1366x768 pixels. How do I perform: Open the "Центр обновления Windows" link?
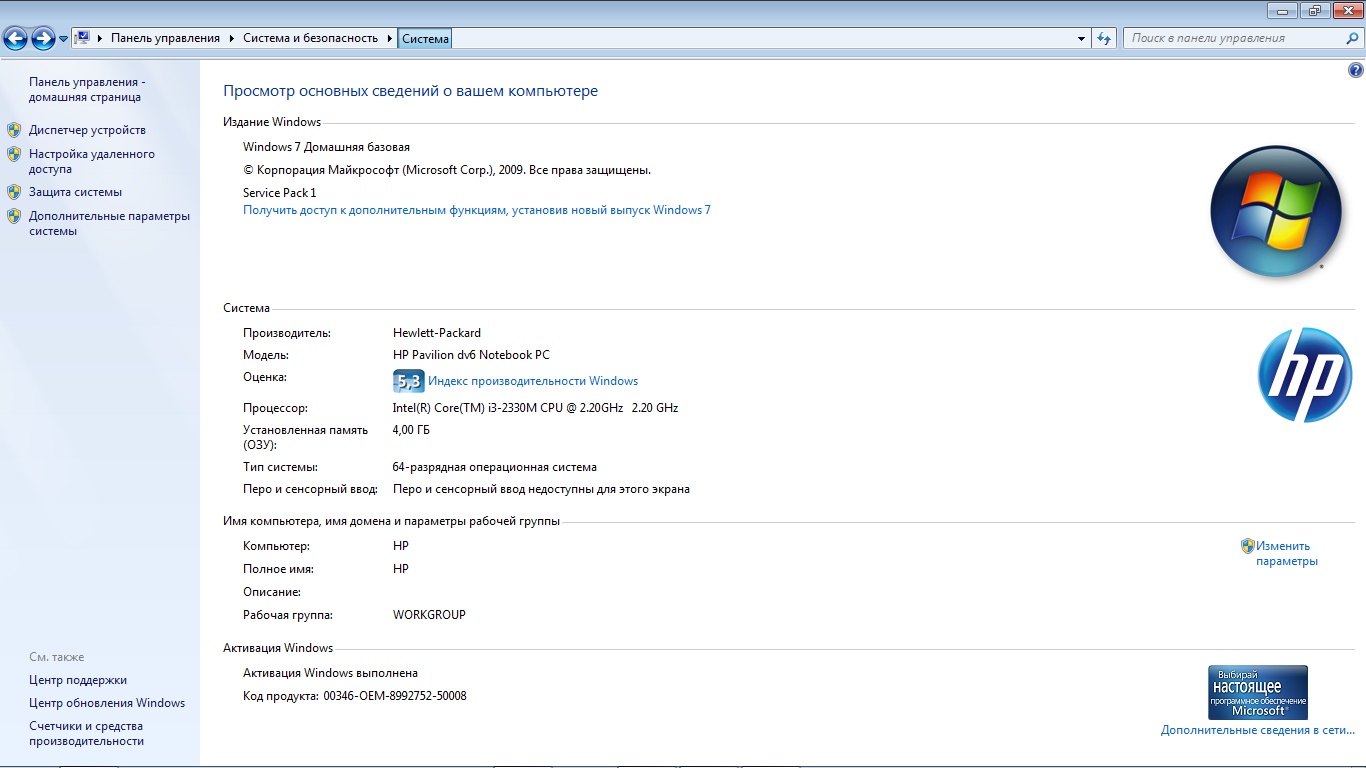point(107,703)
